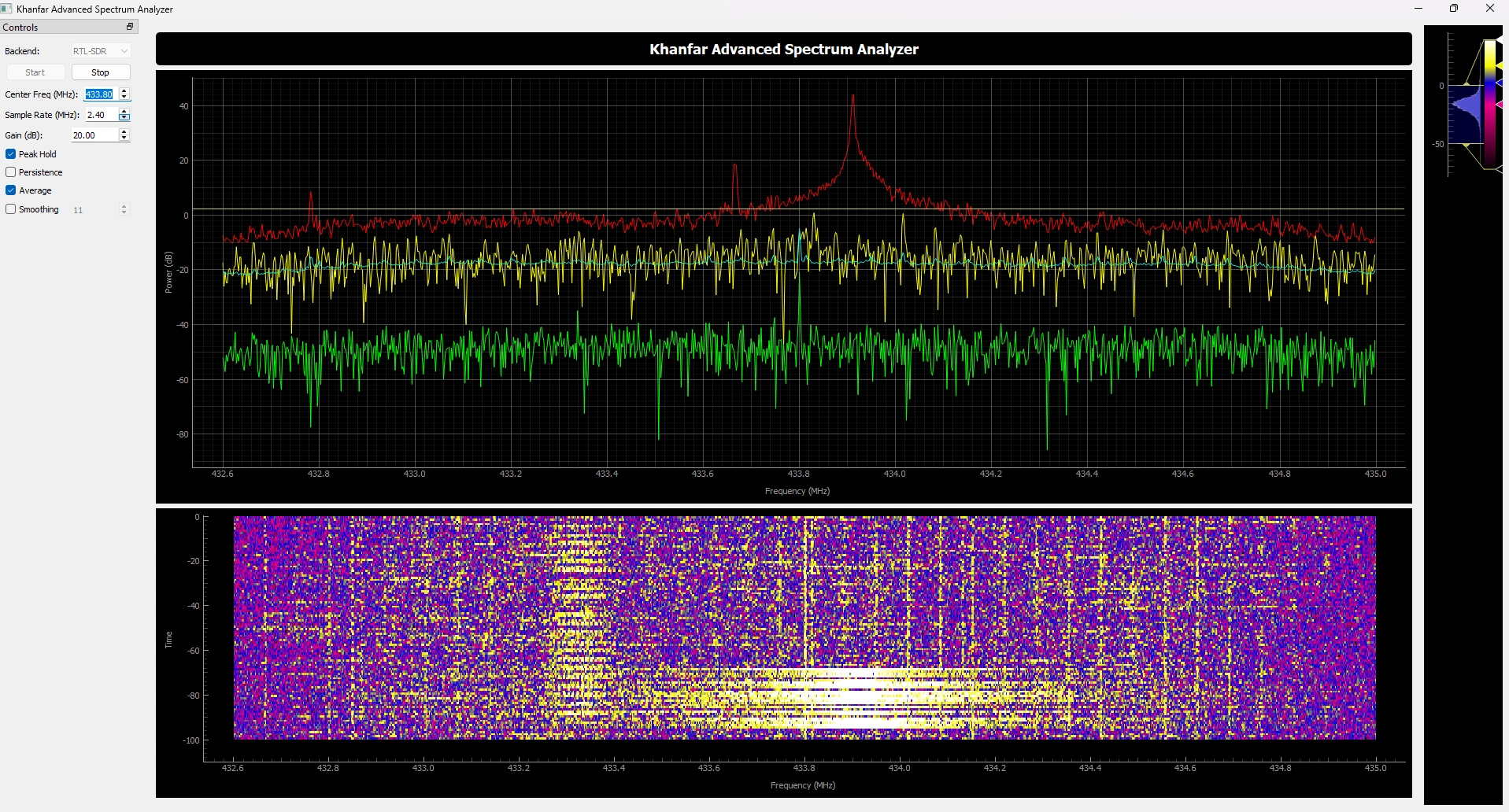1509x812 pixels.
Task: Click the Time axis label on waterfall
Action: (x=168, y=640)
